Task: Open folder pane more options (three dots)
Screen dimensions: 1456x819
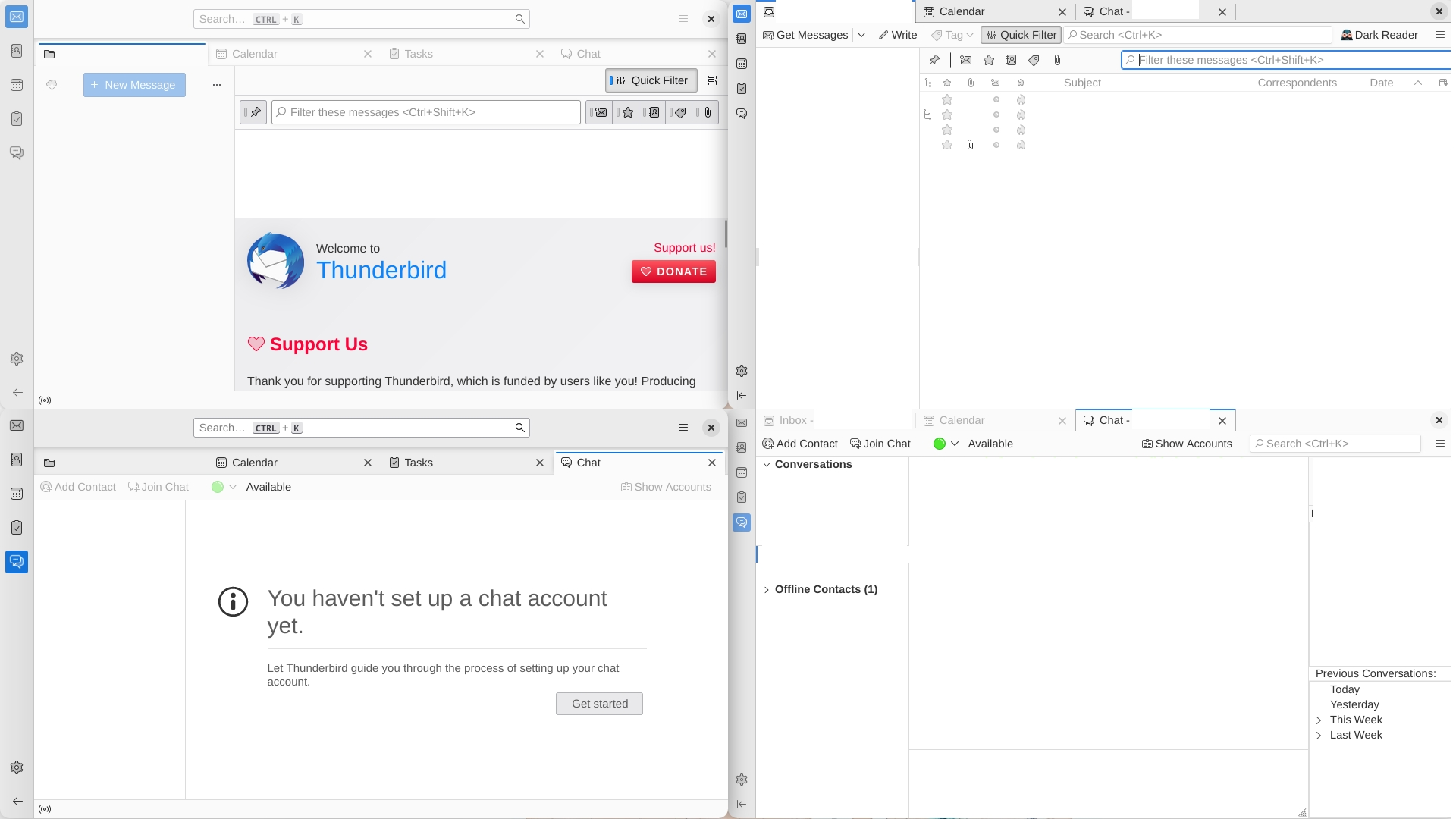Action: [217, 85]
